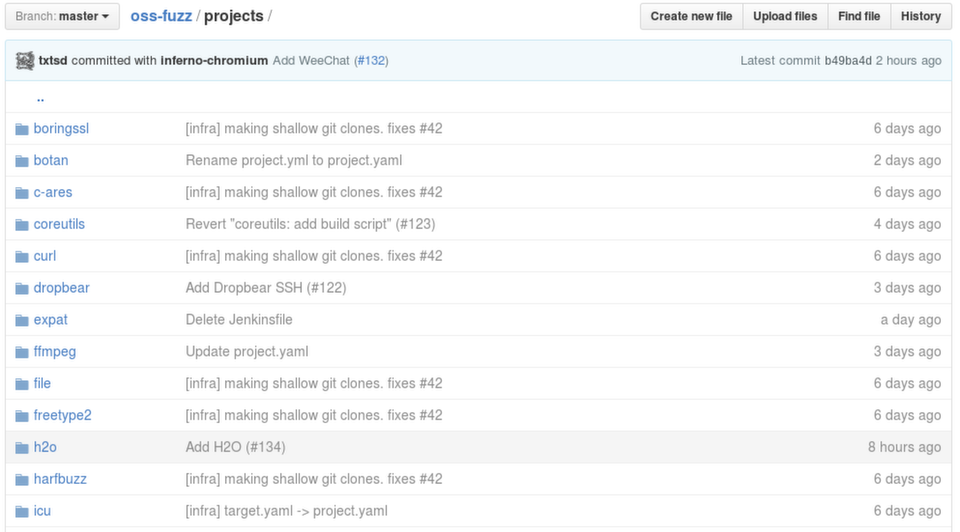This screenshot has width=960, height=532.
Task: Click the icu folder icon
Action: tap(22, 511)
